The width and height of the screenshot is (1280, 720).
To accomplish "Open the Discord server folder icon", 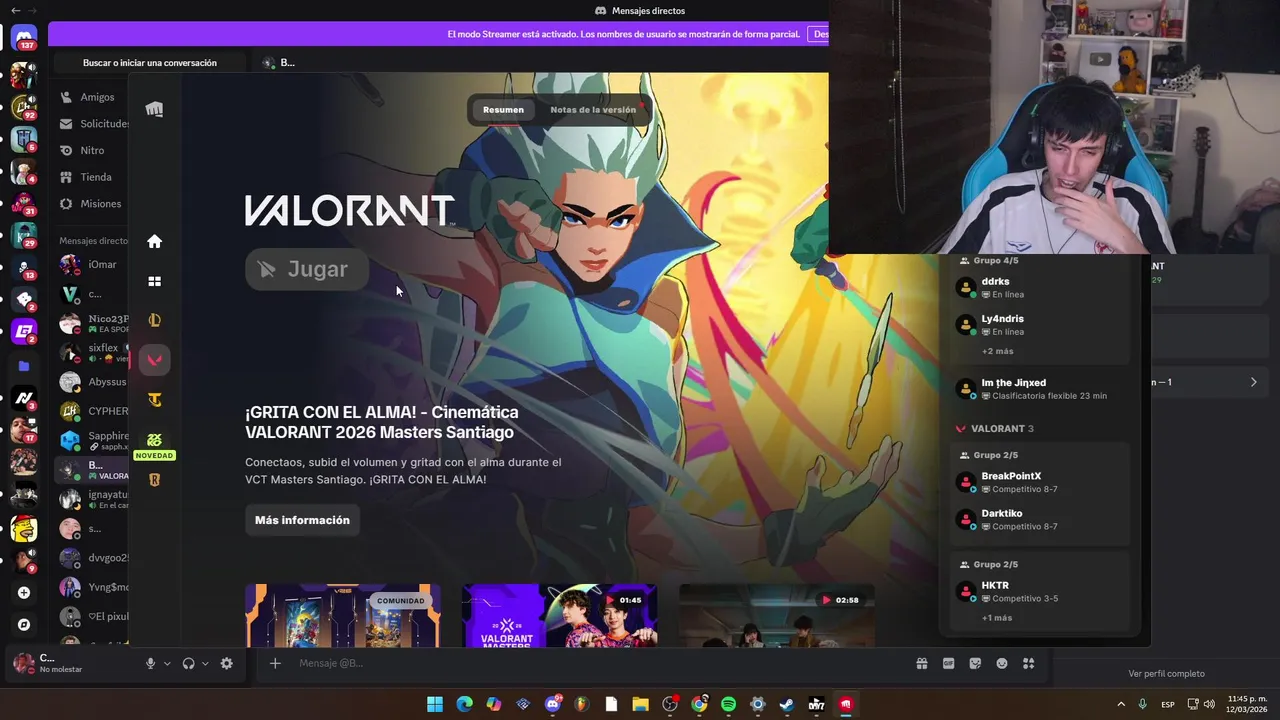I will click(24, 367).
